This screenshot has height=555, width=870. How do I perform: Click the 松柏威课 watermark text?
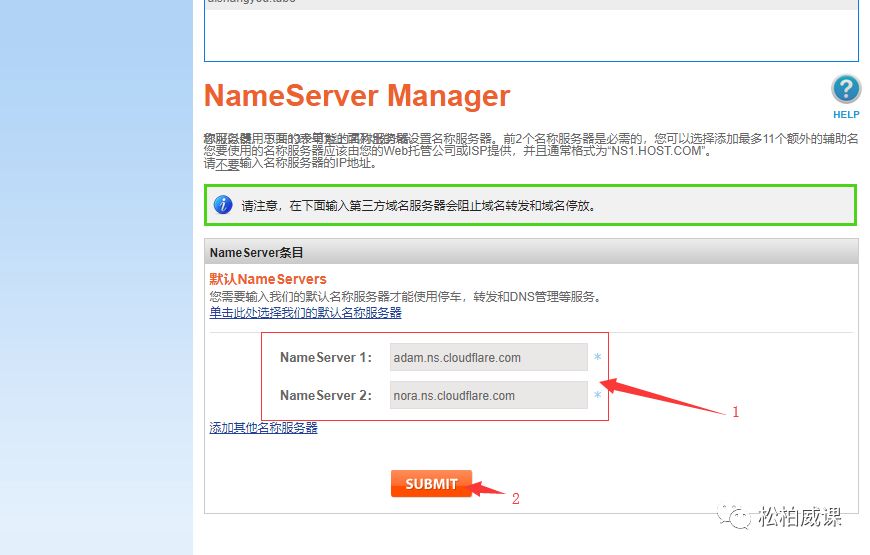(800, 517)
